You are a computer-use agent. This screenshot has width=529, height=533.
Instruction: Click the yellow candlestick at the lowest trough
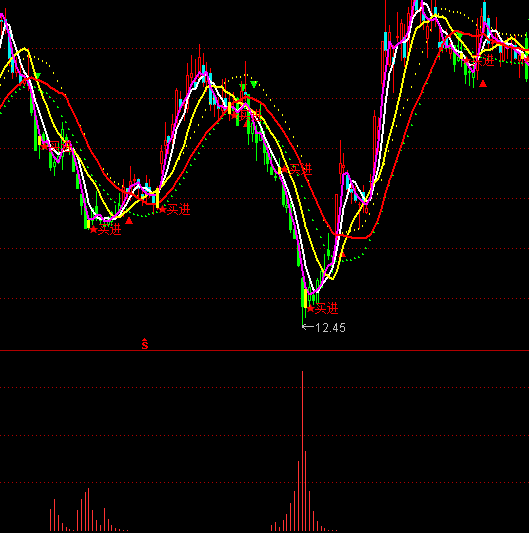[305, 298]
